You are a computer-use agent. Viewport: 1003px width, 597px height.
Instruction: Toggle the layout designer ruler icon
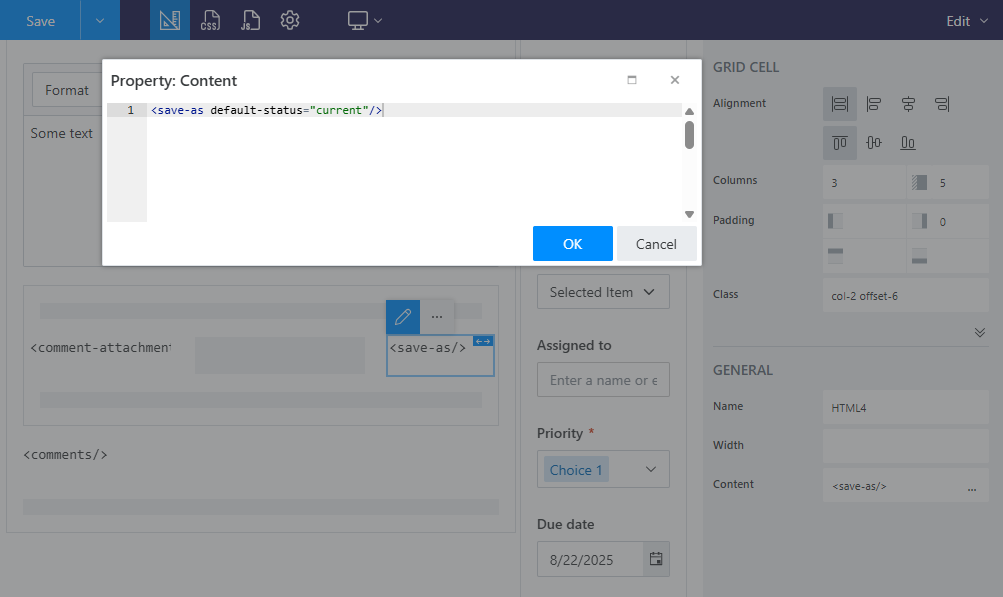[x=170, y=20]
